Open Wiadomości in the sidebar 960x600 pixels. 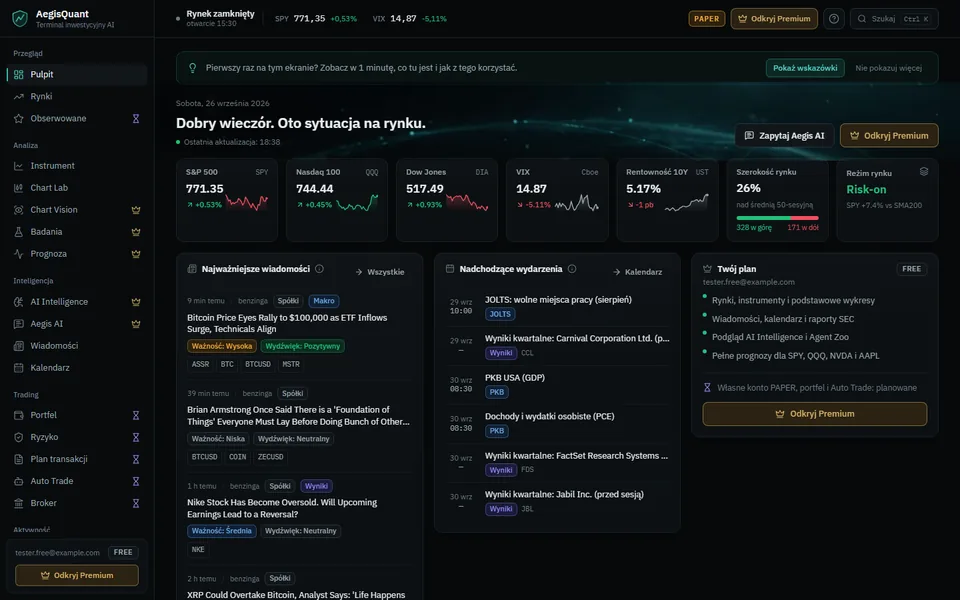click(77, 346)
